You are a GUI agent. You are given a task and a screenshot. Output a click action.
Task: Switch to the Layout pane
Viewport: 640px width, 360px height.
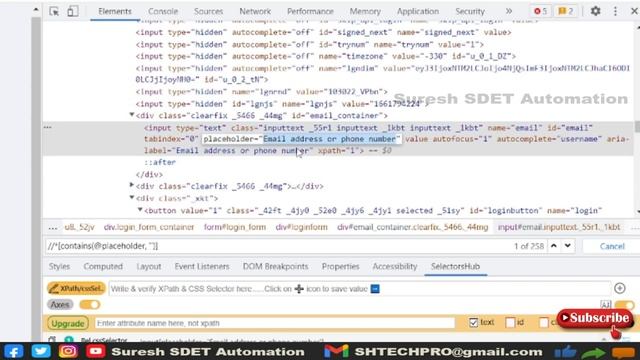tap(149, 267)
